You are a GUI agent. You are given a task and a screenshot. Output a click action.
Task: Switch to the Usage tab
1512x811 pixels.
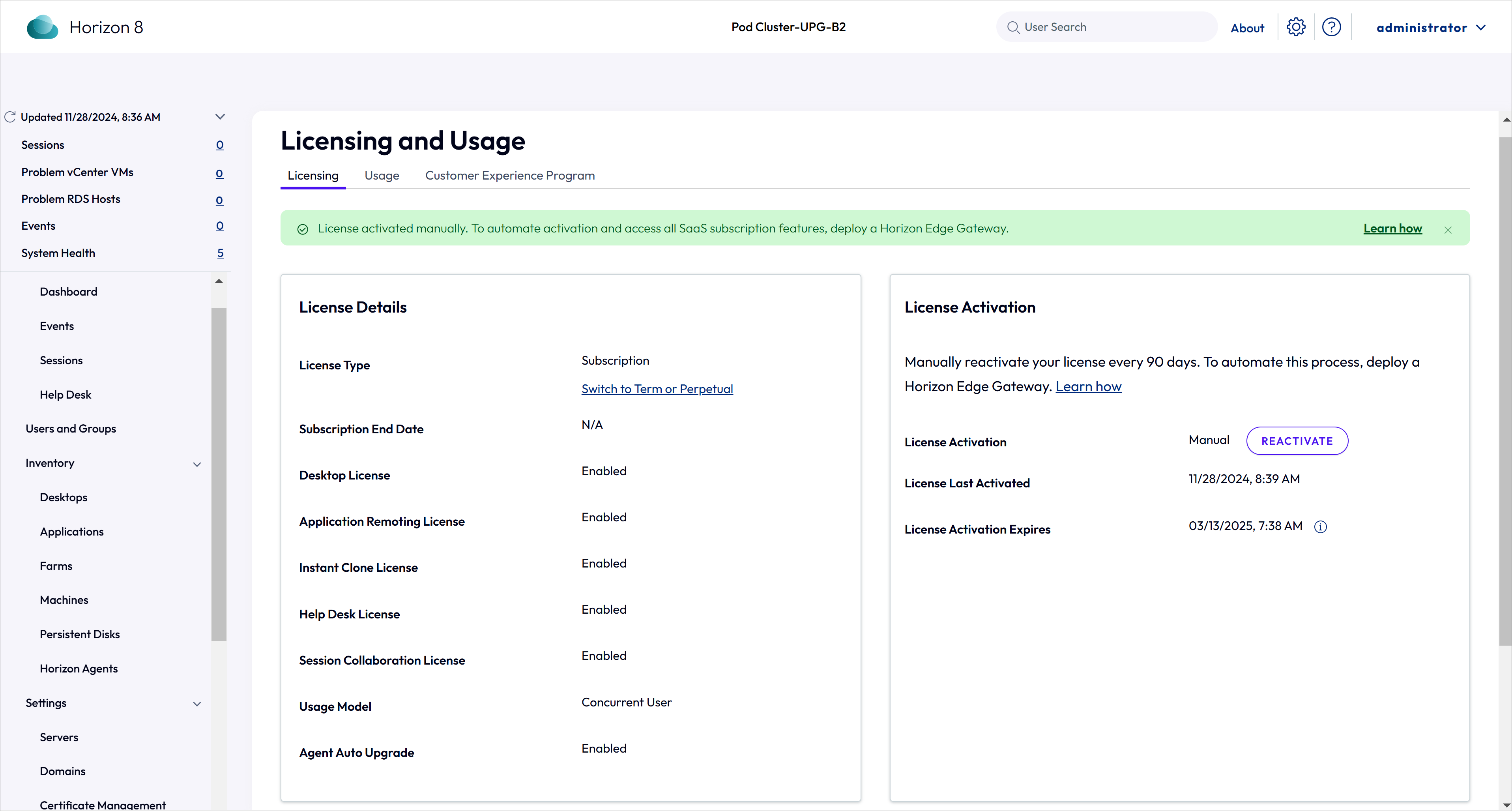click(x=382, y=176)
